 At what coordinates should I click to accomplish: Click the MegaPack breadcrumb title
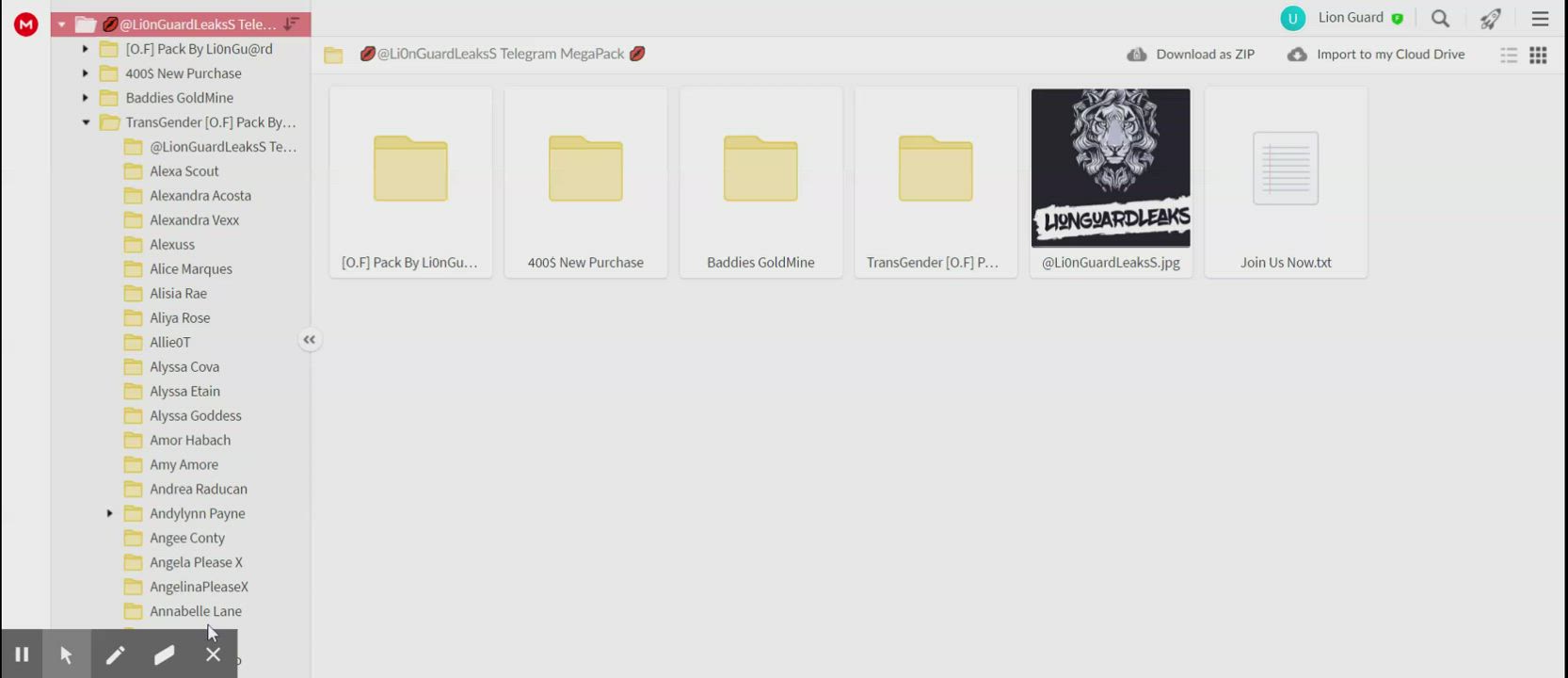[502, 55]
